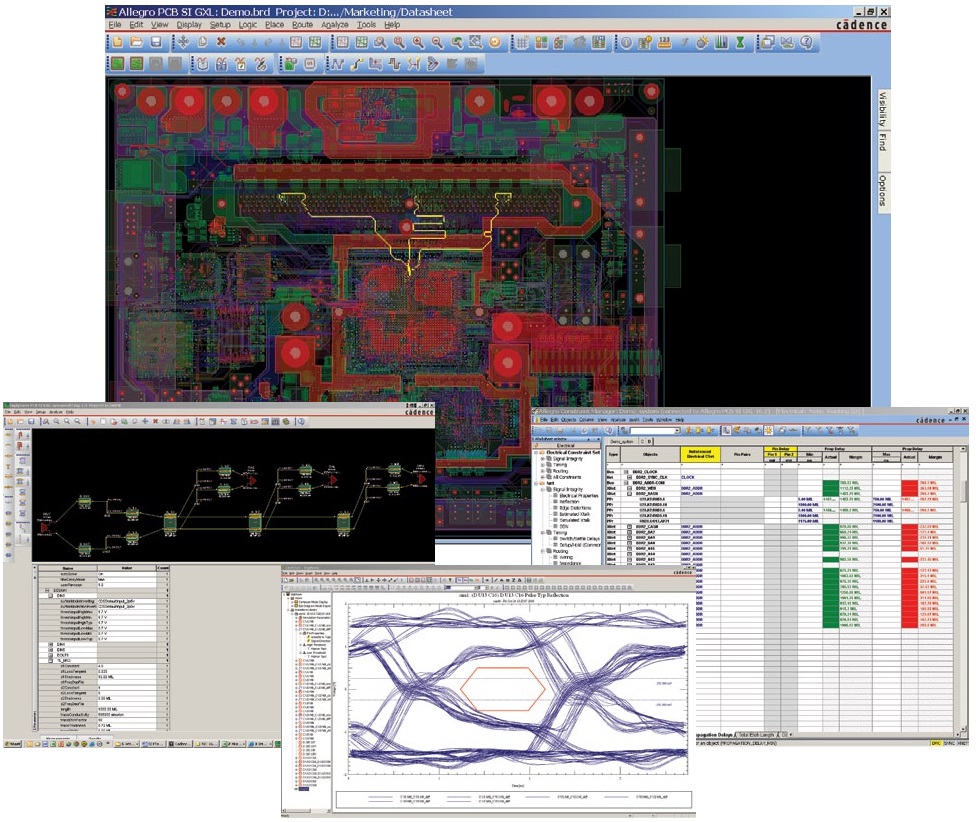Open Constraint Manager toolbar combo box dropdown
The width and height of the screenshot is (980, 822).
[677, 431]
